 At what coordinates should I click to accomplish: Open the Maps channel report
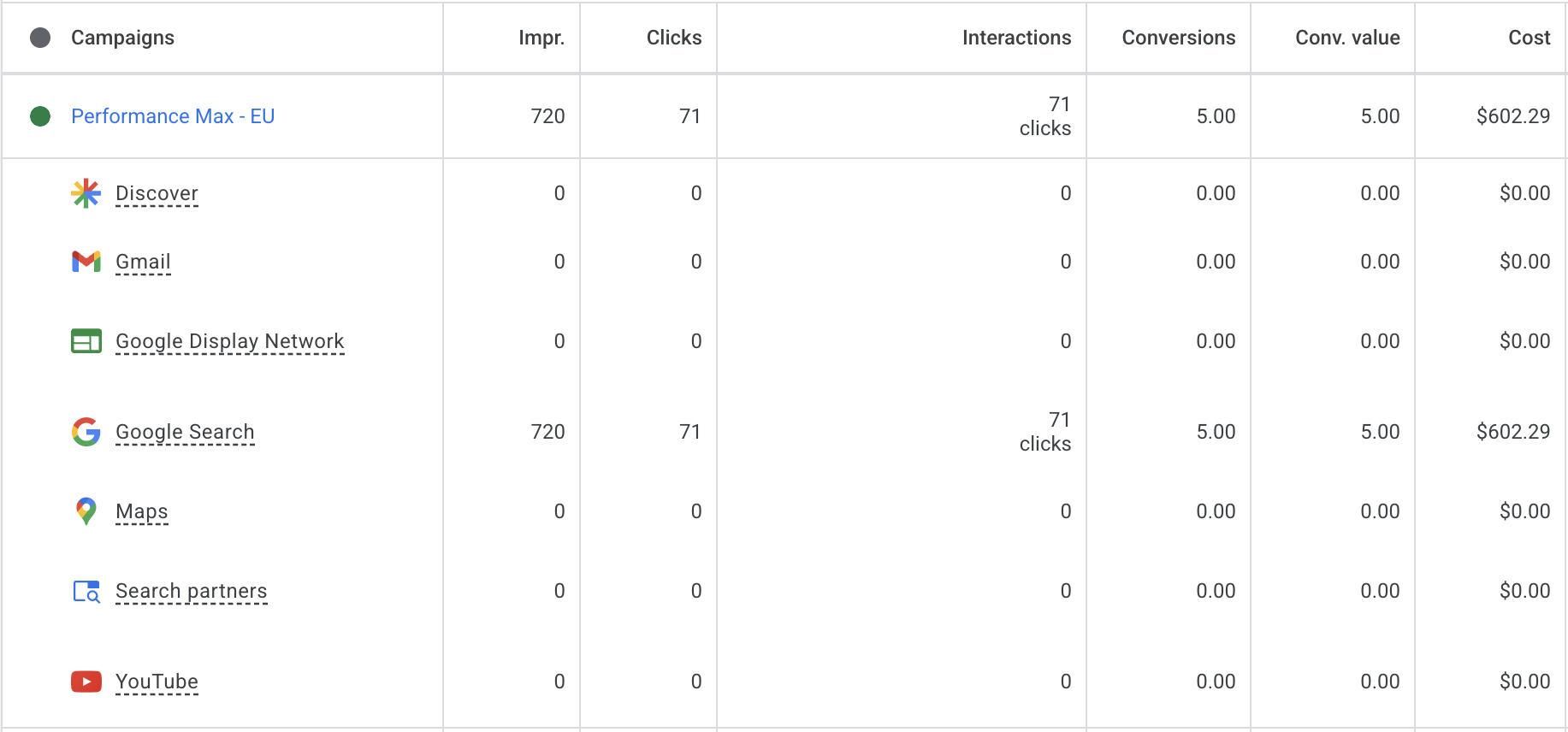(141, 511)
